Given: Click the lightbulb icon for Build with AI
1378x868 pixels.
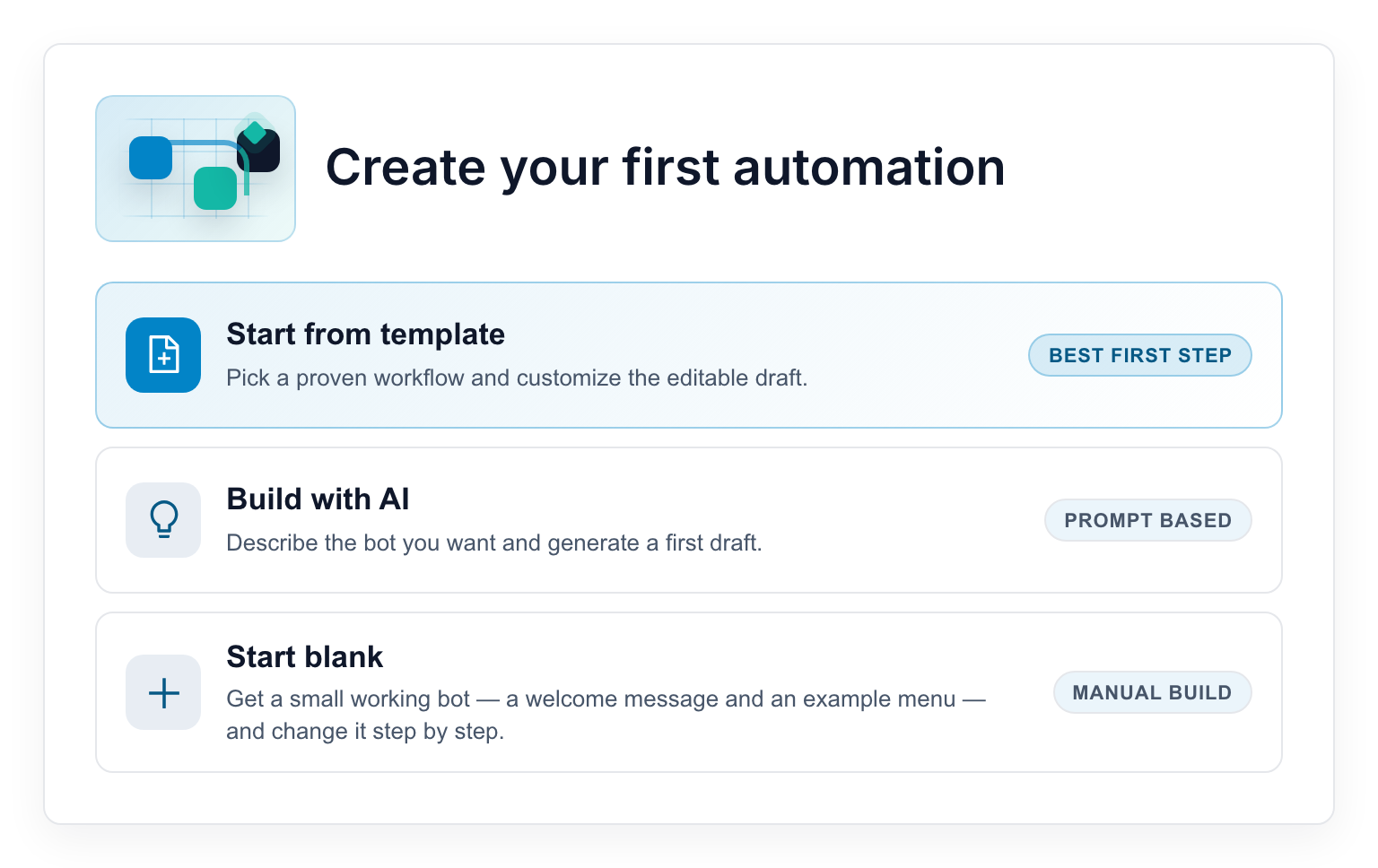Looking at the screenshot, I should 163,520.
